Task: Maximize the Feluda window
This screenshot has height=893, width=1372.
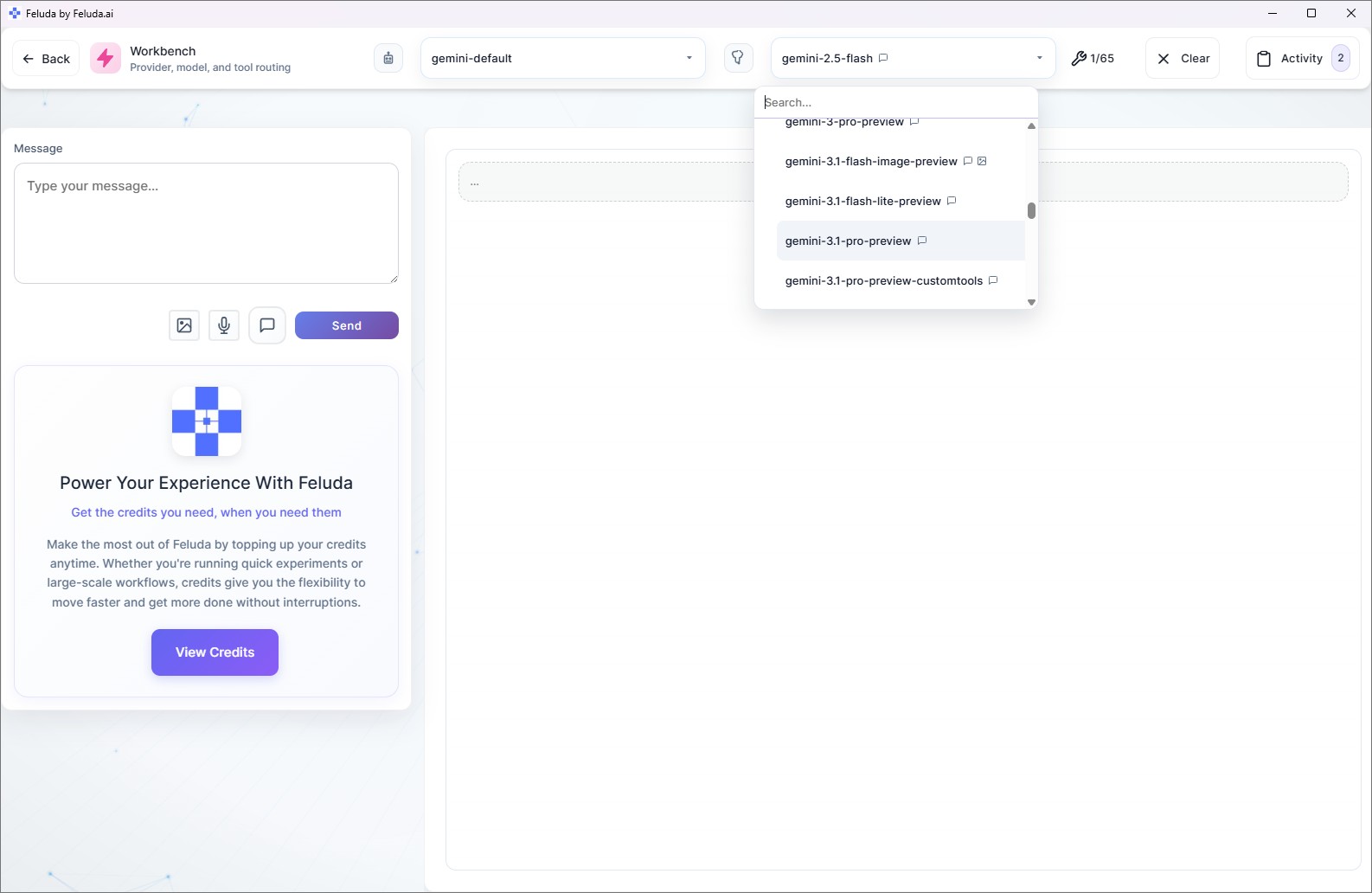Action: (1311, 13)
